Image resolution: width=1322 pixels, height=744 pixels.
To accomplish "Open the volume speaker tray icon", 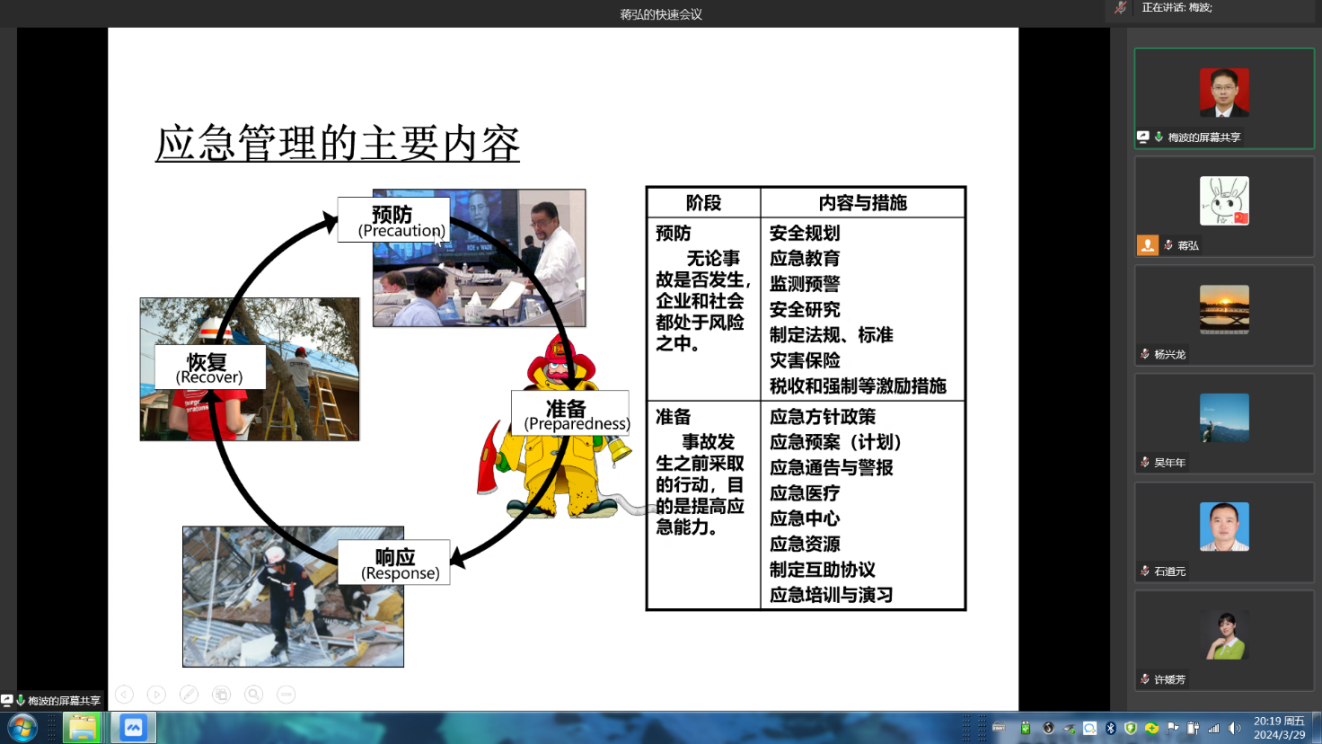I will coord(1234,728).
